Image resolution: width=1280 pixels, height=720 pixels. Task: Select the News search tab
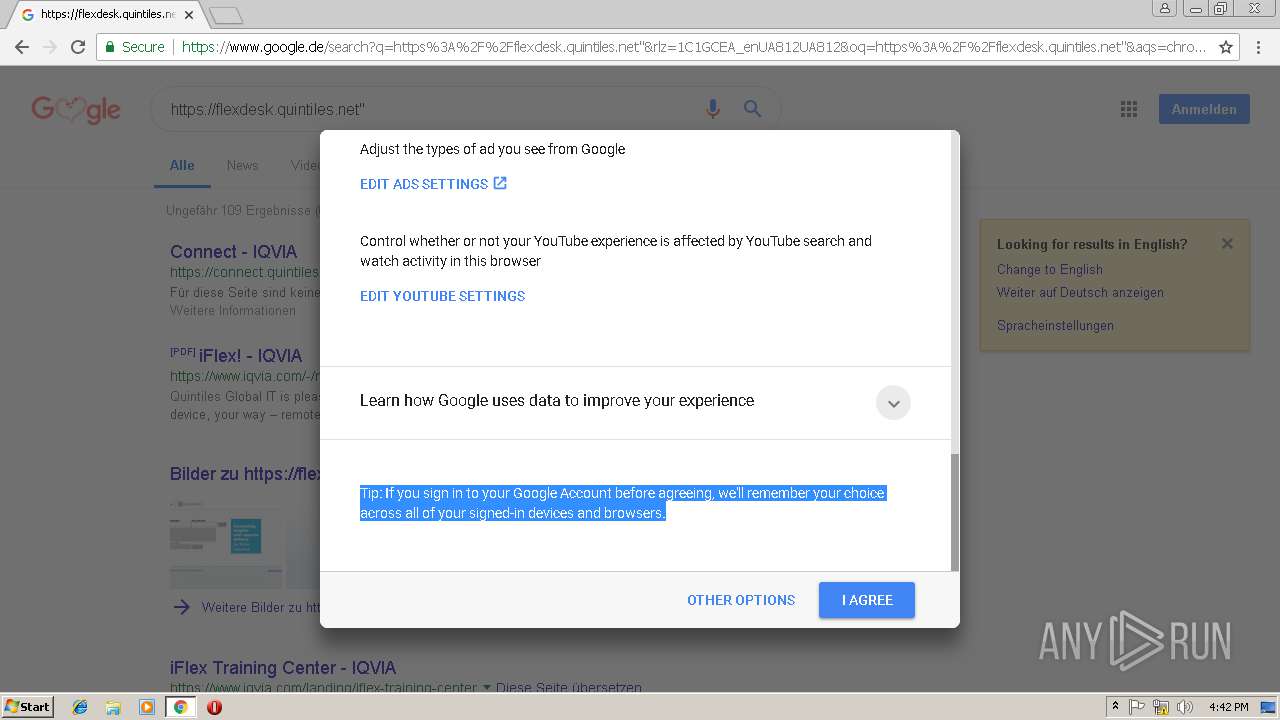242,166
